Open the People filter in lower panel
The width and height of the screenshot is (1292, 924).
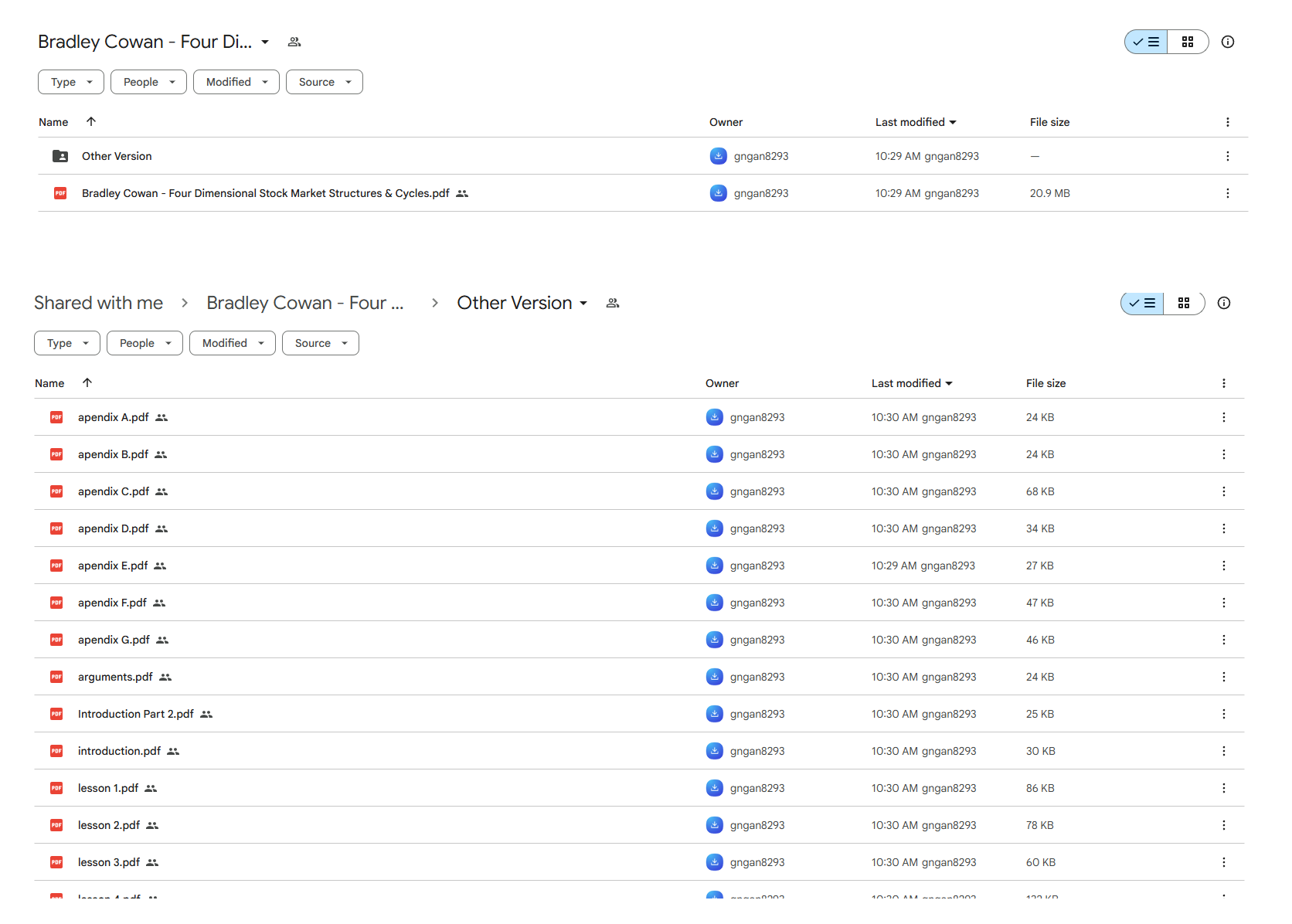pos(144,343)
